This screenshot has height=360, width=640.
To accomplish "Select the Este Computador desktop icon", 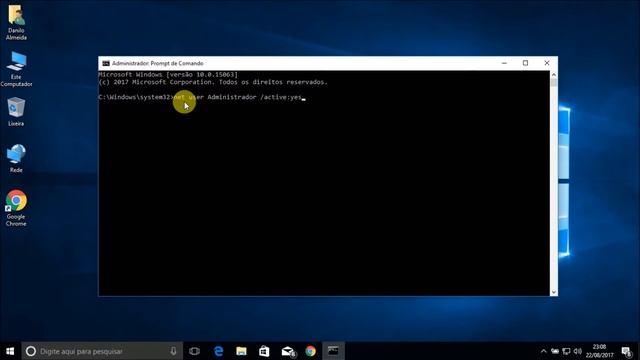I will (16, 69).
